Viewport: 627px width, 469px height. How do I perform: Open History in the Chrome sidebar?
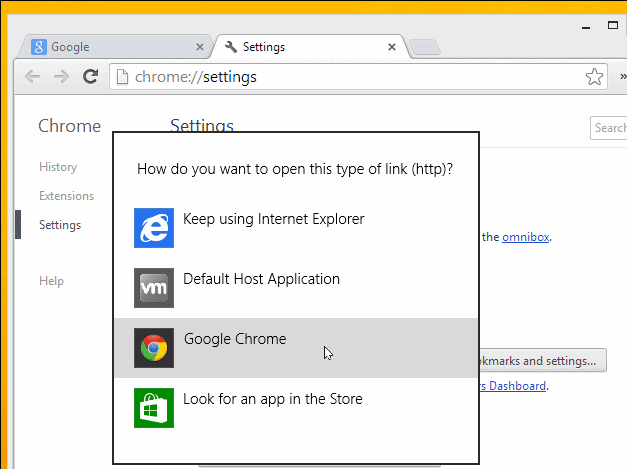pyautogui.click(x=58, y=167)
